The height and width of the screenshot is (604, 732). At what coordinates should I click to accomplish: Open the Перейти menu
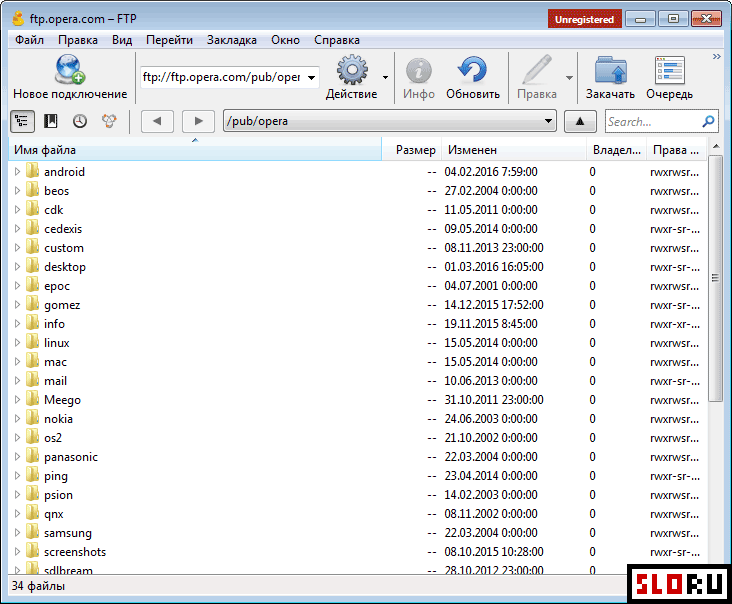click(169, 40)
